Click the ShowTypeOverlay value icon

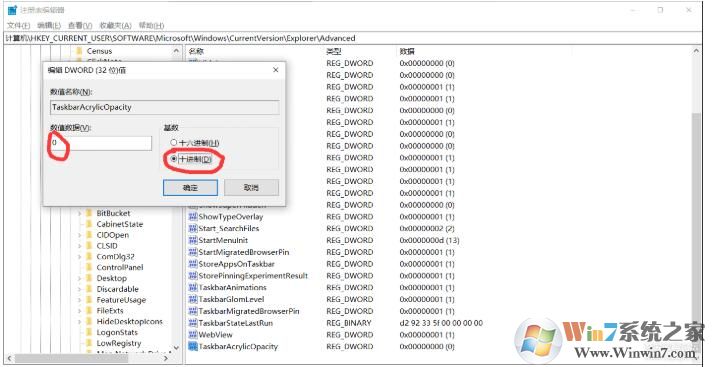193,217
